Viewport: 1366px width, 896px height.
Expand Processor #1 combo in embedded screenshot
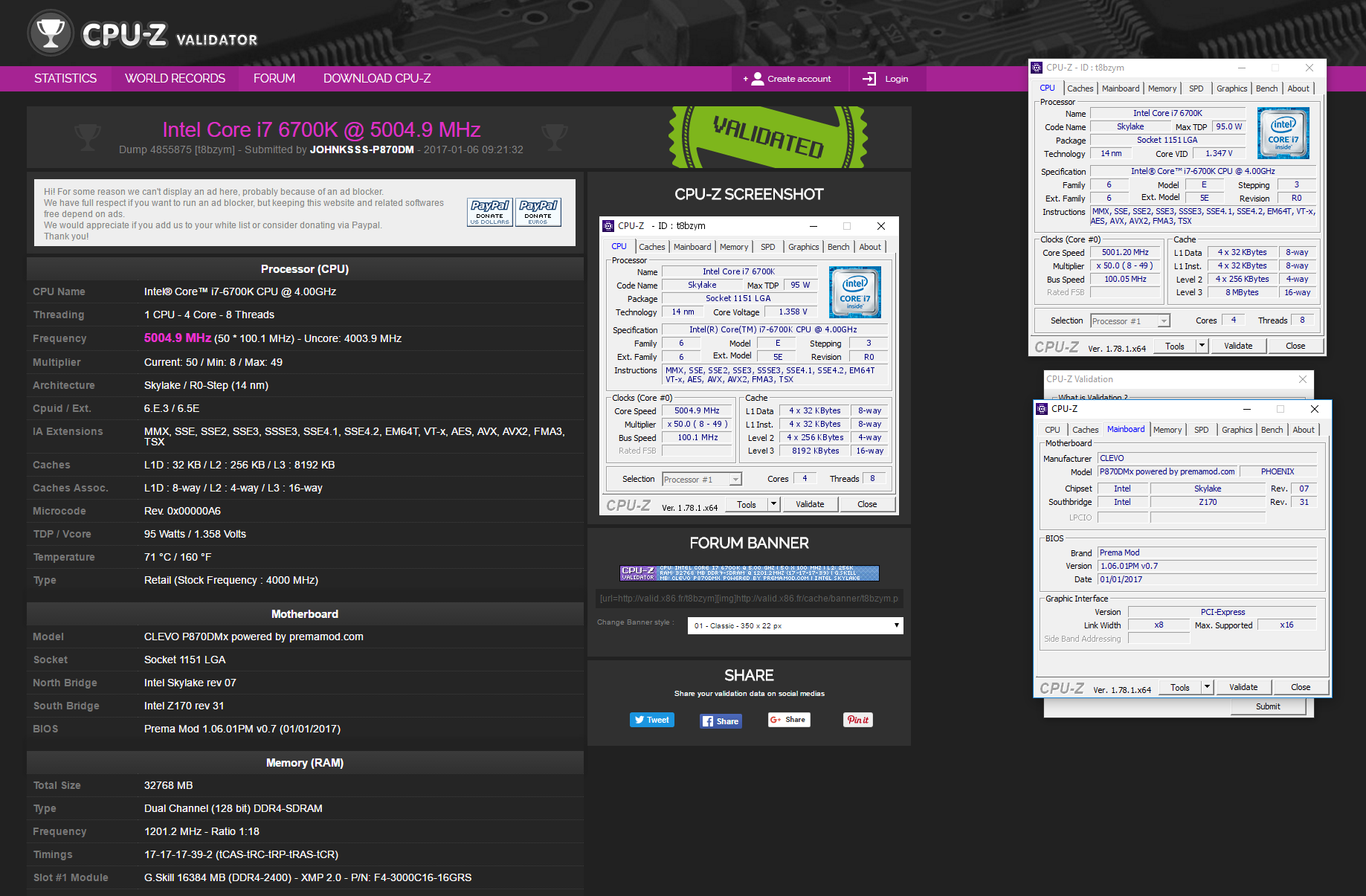tap(735, 480)
